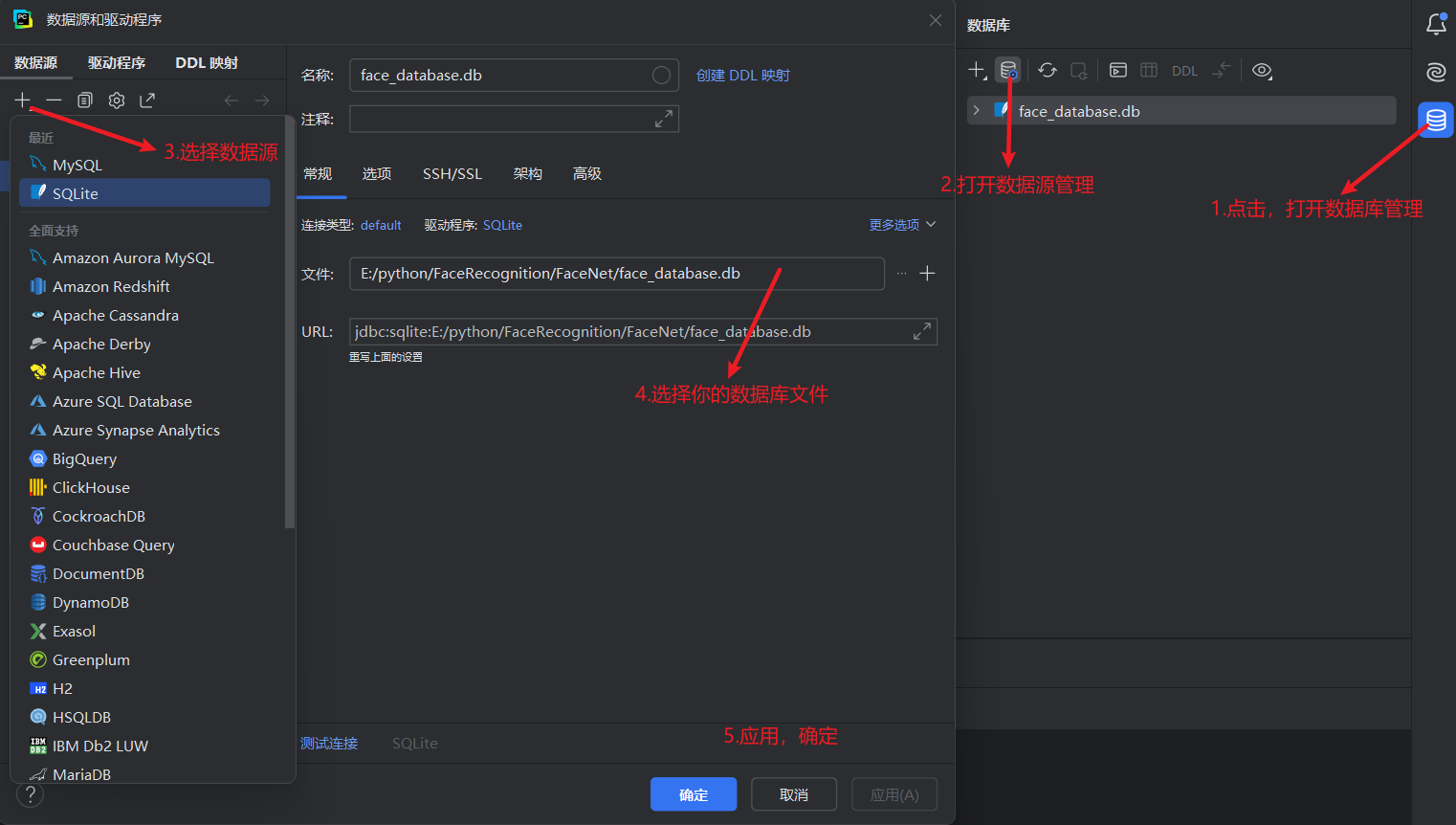Pick BigQuery from the data source list
Viewport: 1456px width, 825px height.
click(144, 458)
